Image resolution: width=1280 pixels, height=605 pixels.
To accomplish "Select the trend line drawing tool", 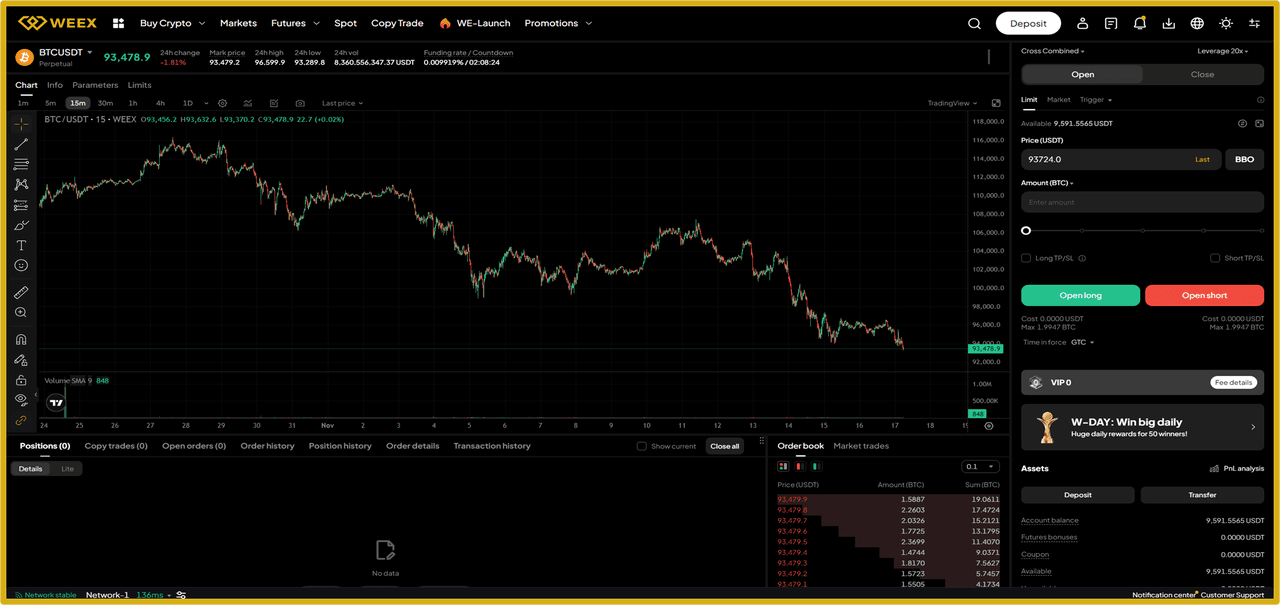I will coord(20,144).
